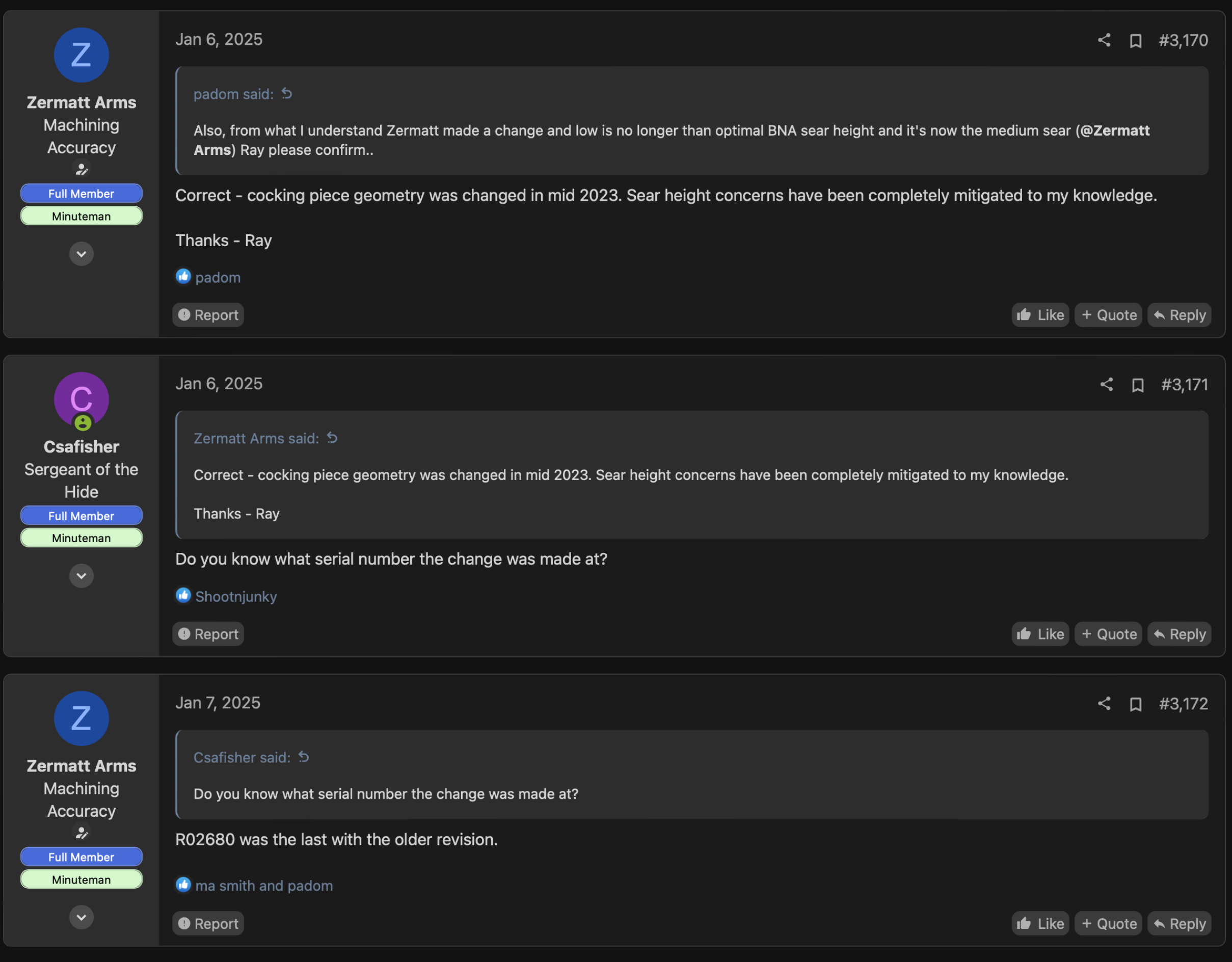Like post #3,172 about serial R02680
The height and width of the screenshot is (962, 1232).
click(1040, 924)
